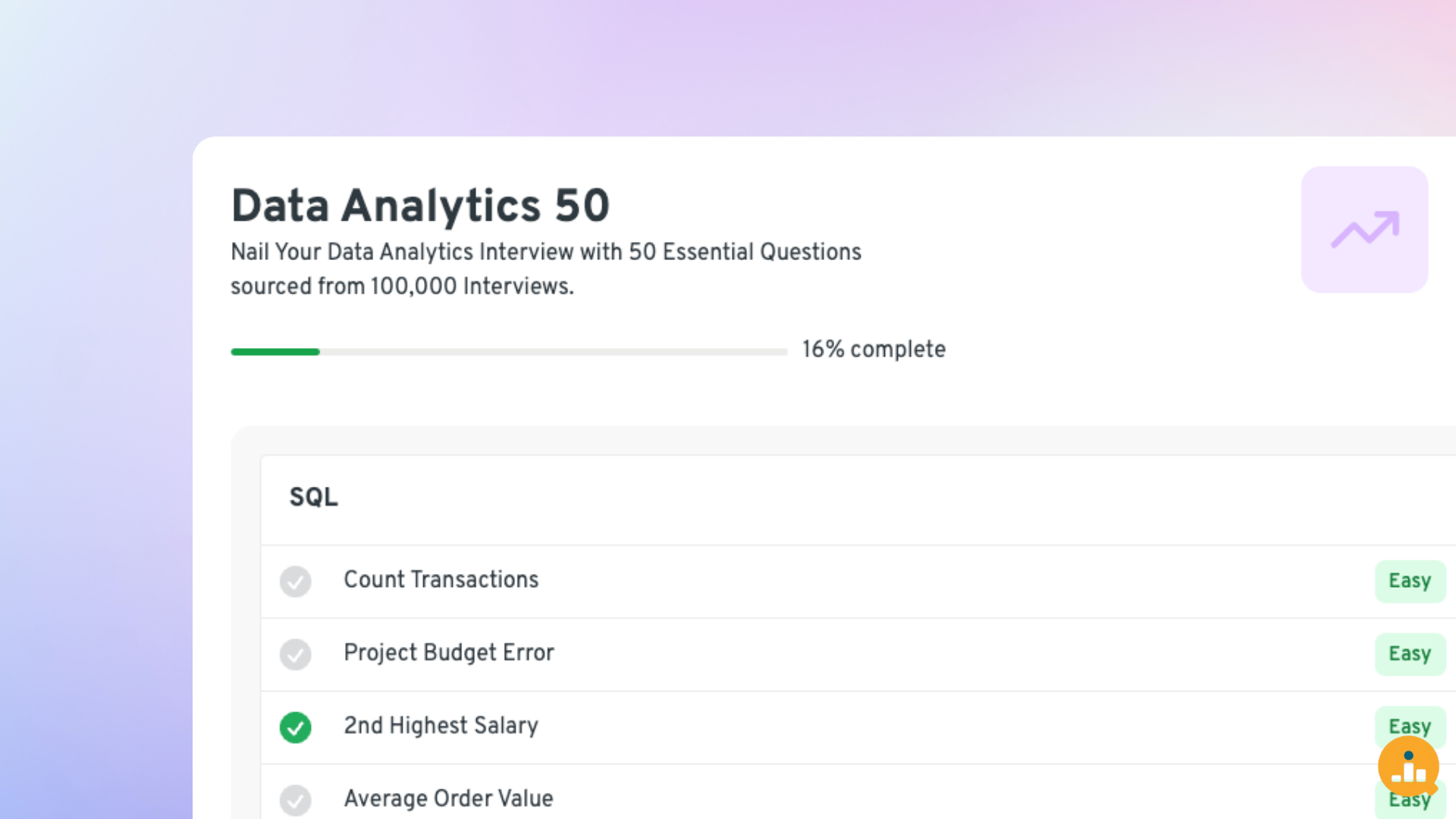Toggle the Average Order Value completion checkmark

[295, 800]
